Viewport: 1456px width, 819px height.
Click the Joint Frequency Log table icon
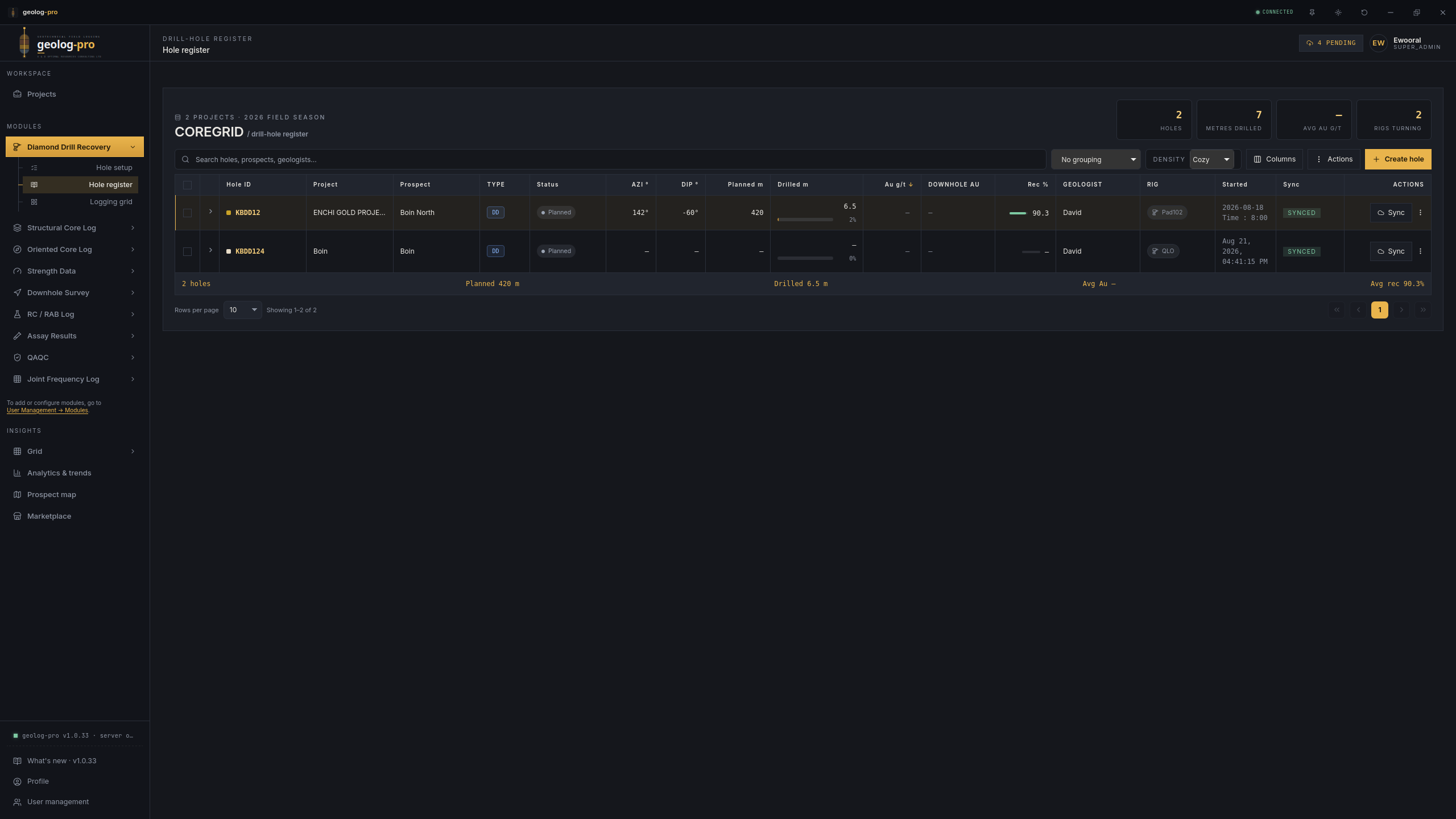click(17, 379)
